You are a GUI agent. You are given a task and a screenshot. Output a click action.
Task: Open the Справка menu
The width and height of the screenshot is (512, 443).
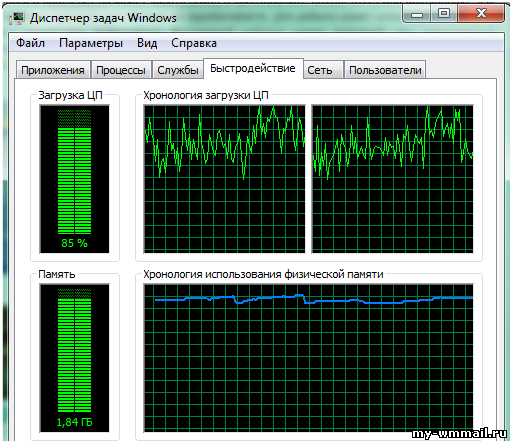[194, 43]
